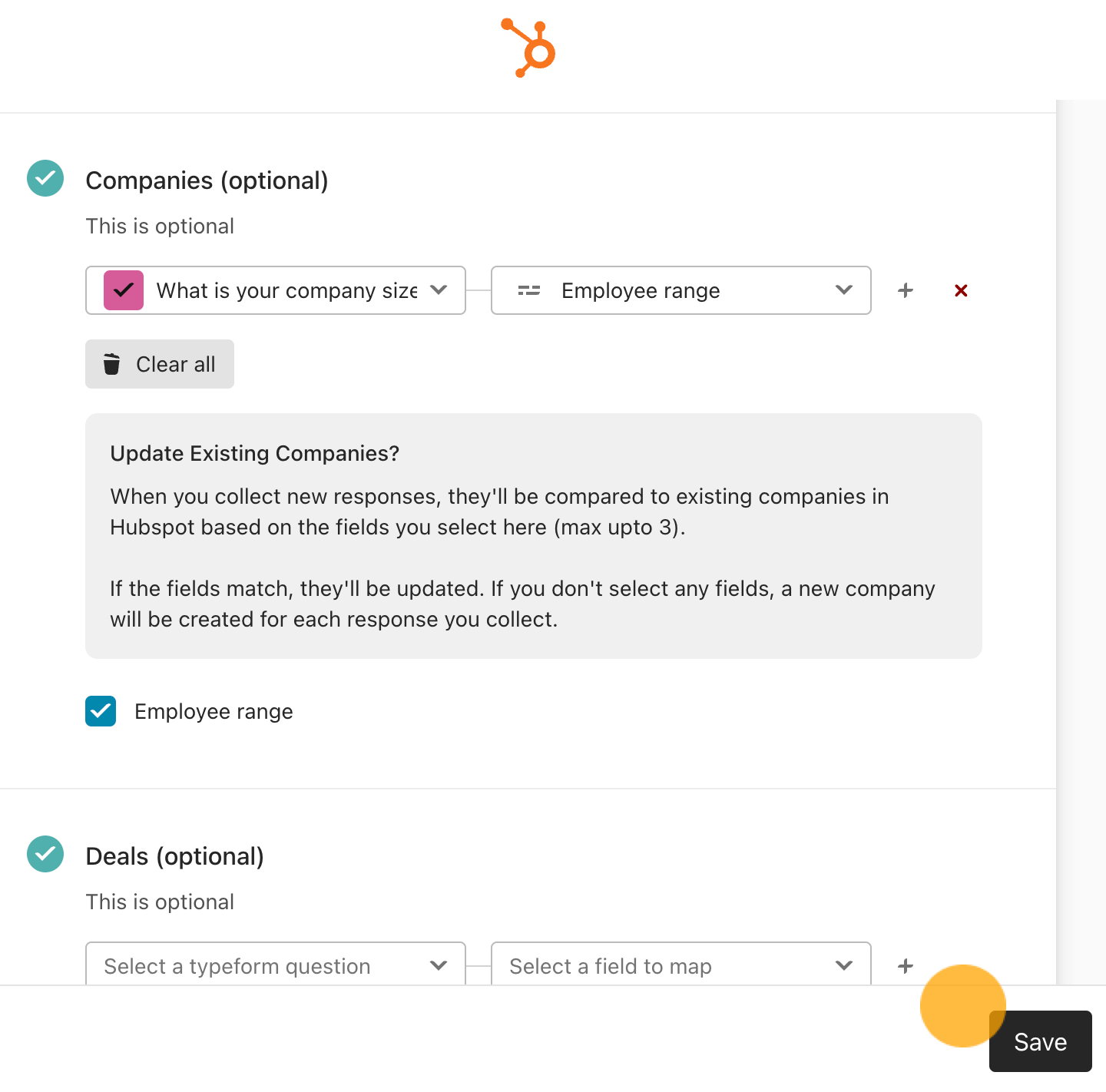Click 'Update Existing Companies?' title text
Viewport: 1106px width, 1092px height.
255,453
